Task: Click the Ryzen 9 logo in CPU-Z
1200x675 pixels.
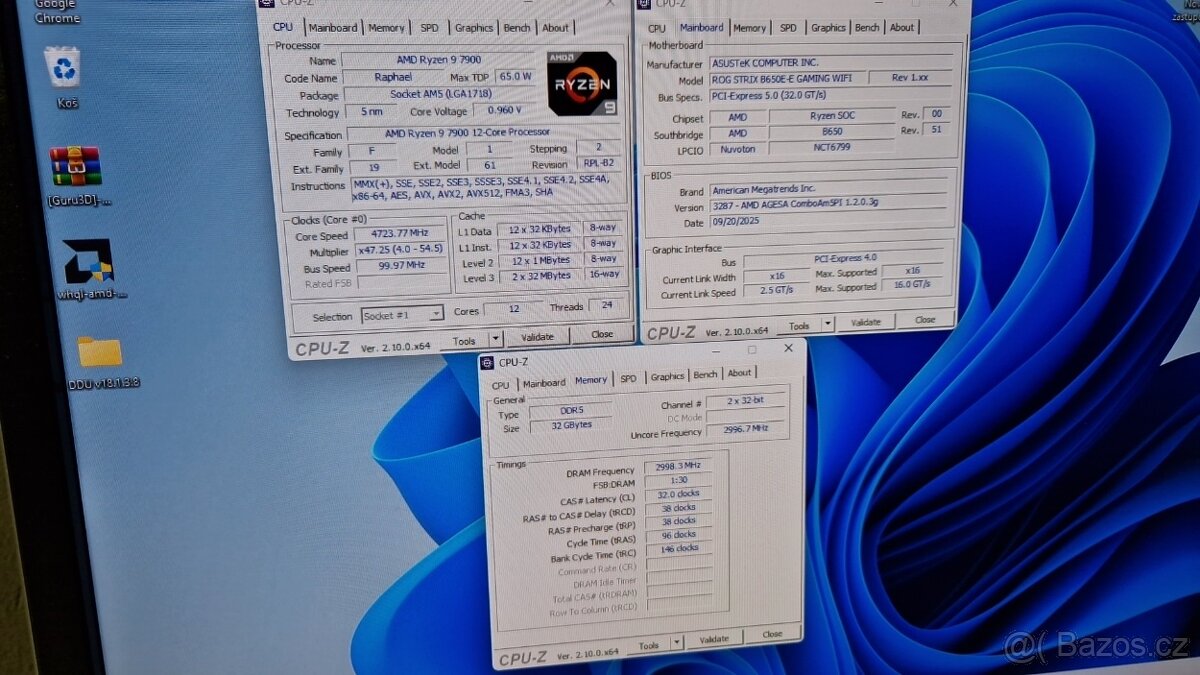Action: click(581, 83)
